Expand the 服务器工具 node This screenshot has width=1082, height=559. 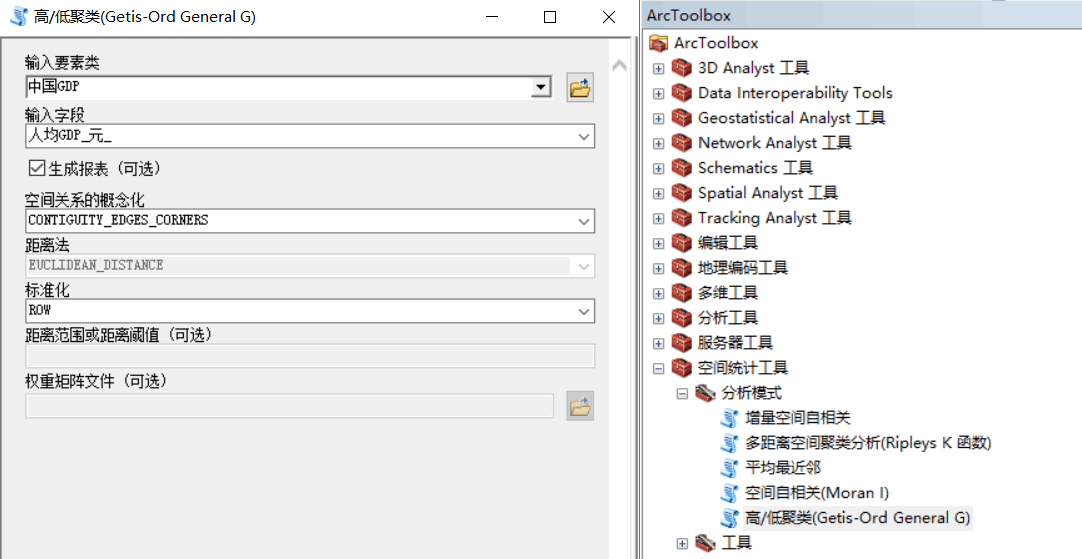click(658, 344)
